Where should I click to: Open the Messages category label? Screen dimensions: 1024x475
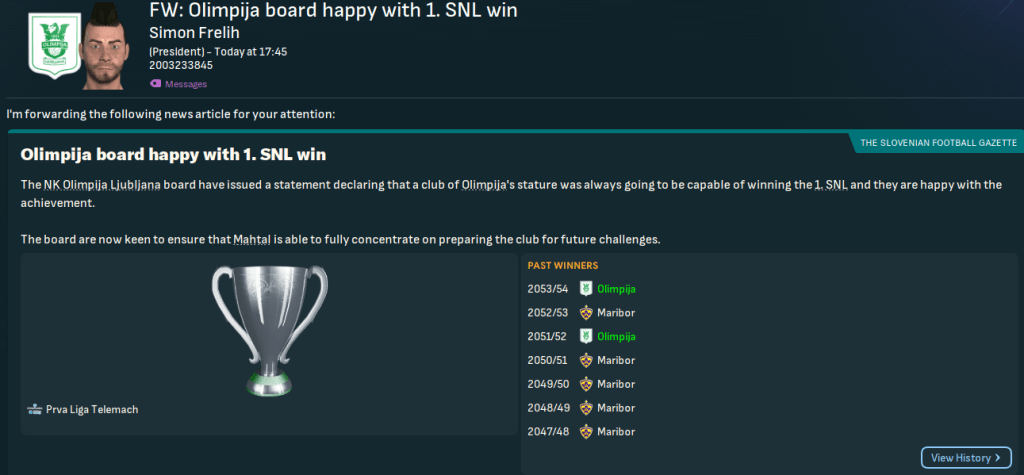click(185, 84)
